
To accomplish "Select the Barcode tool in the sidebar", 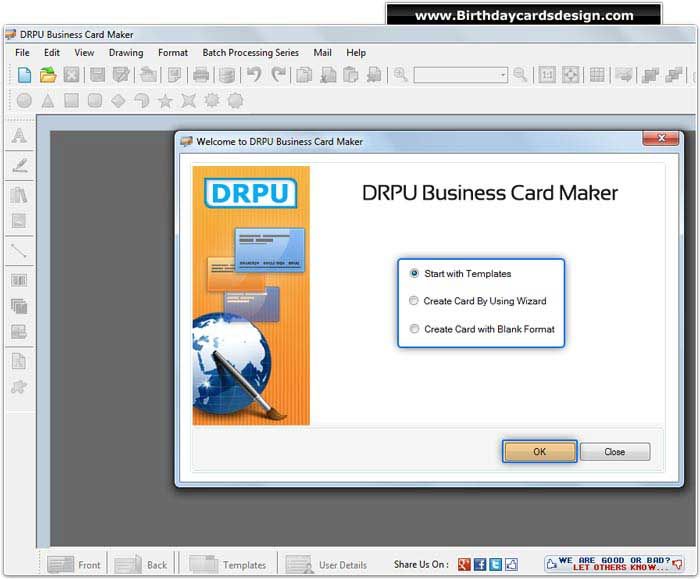I will [x=19, y=281].
